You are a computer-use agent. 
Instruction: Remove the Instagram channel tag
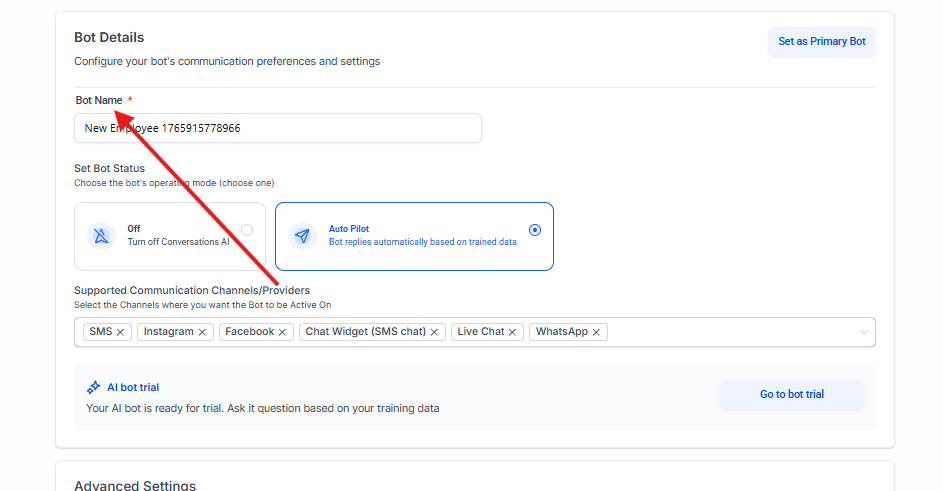coord(202,332)
